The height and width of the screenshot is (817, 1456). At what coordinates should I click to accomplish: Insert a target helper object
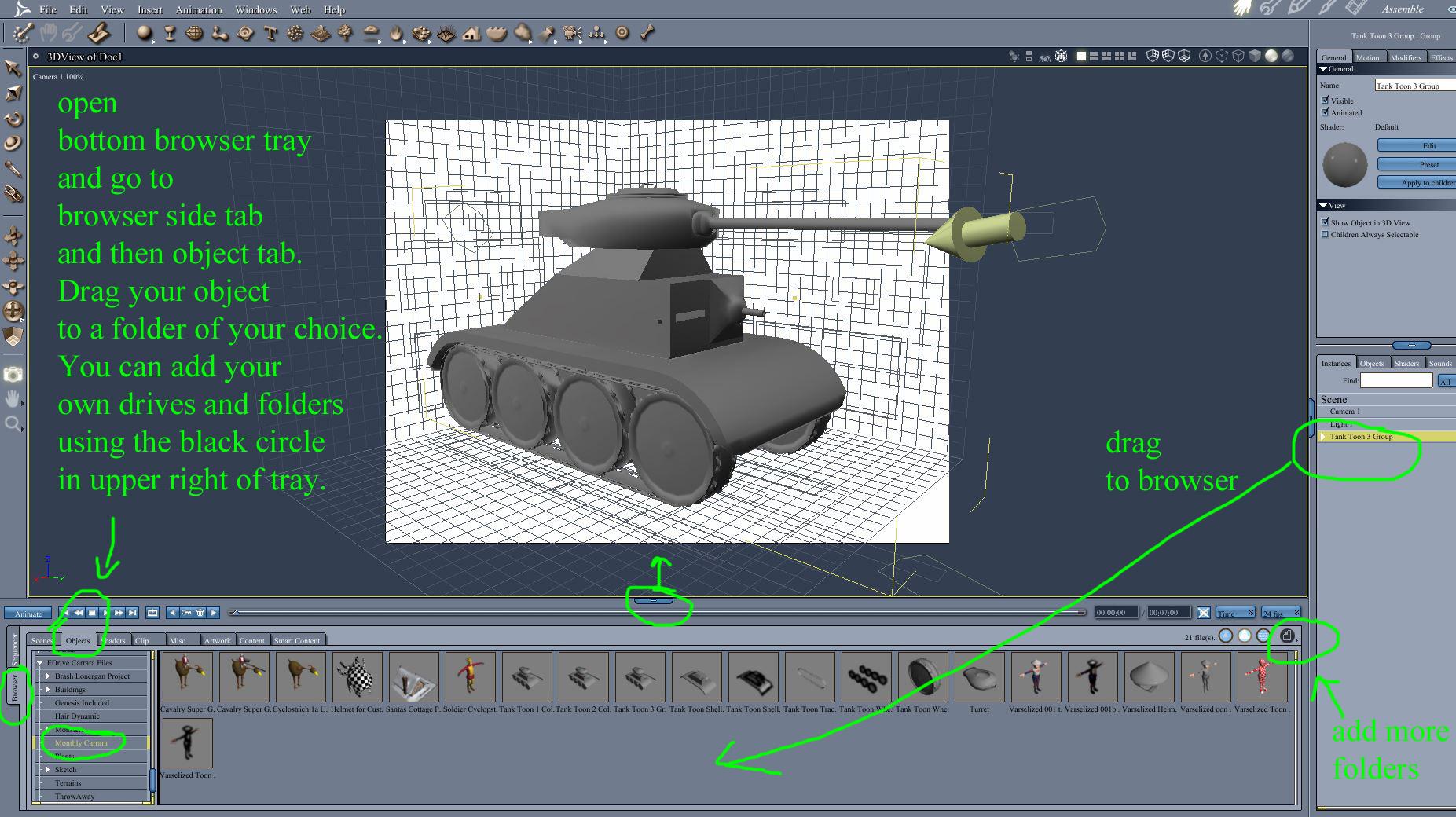pos(622,33)
